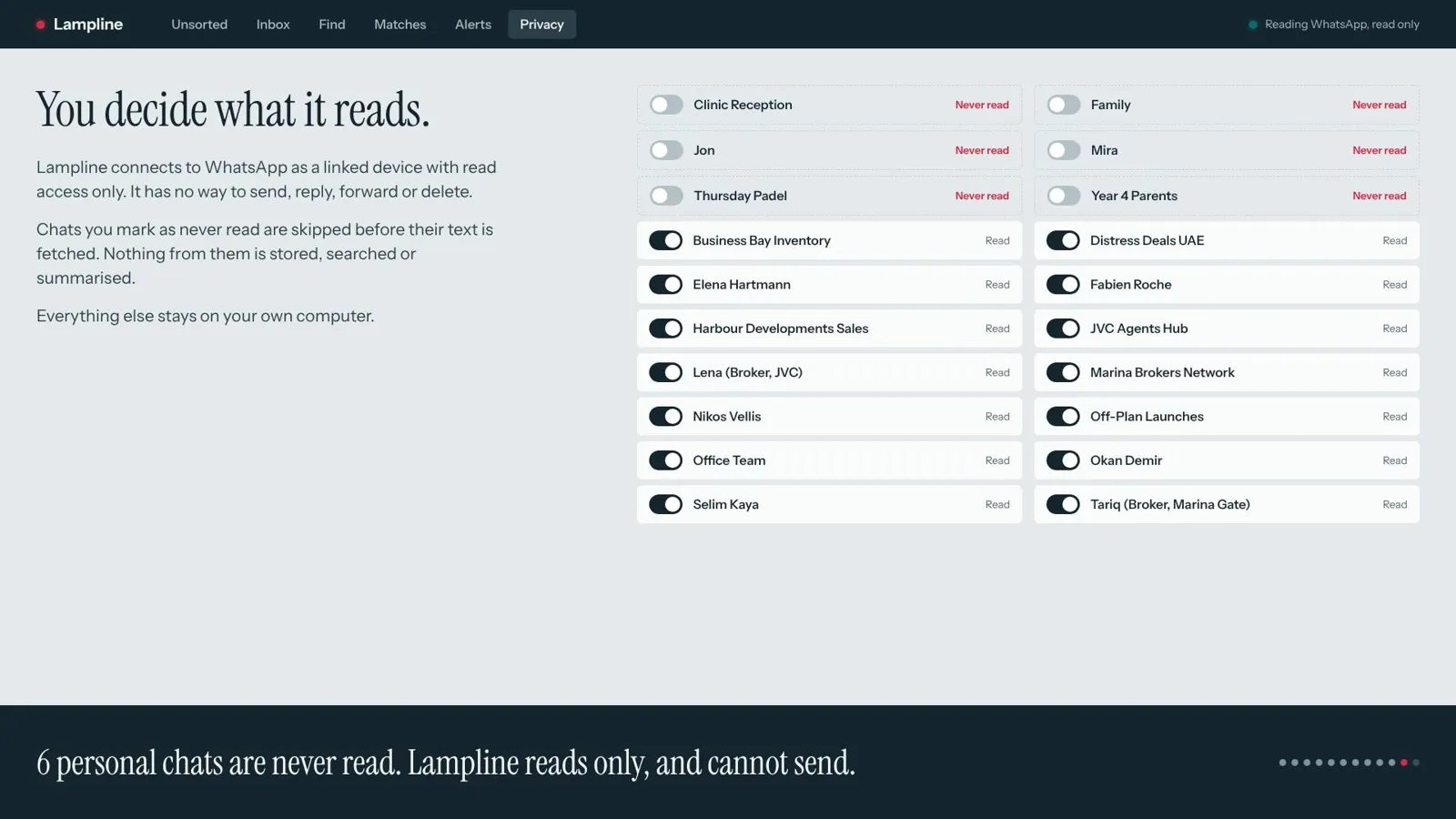The image size is (1456, 819).
Task: Click 'Never read' label on Mira row
Action: tap(1380, 150)
